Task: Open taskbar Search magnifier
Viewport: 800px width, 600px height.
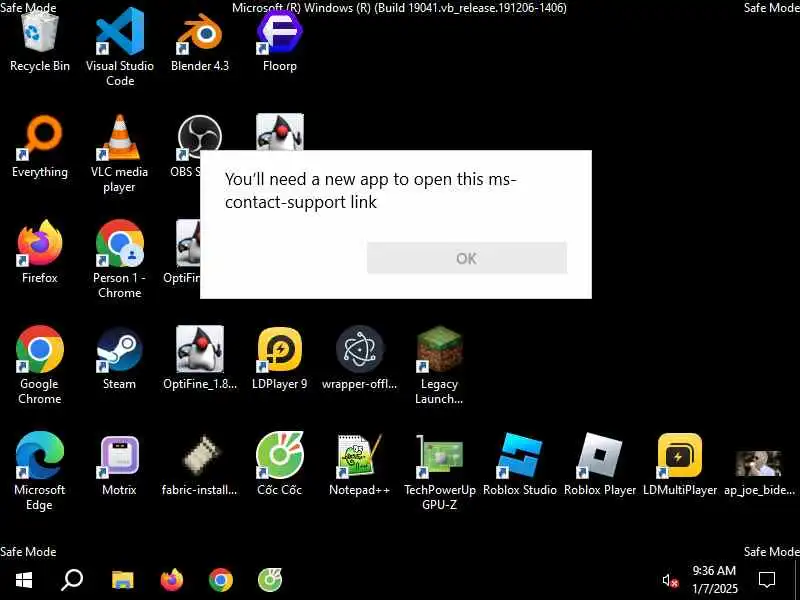Action: (x=72, y=580)
